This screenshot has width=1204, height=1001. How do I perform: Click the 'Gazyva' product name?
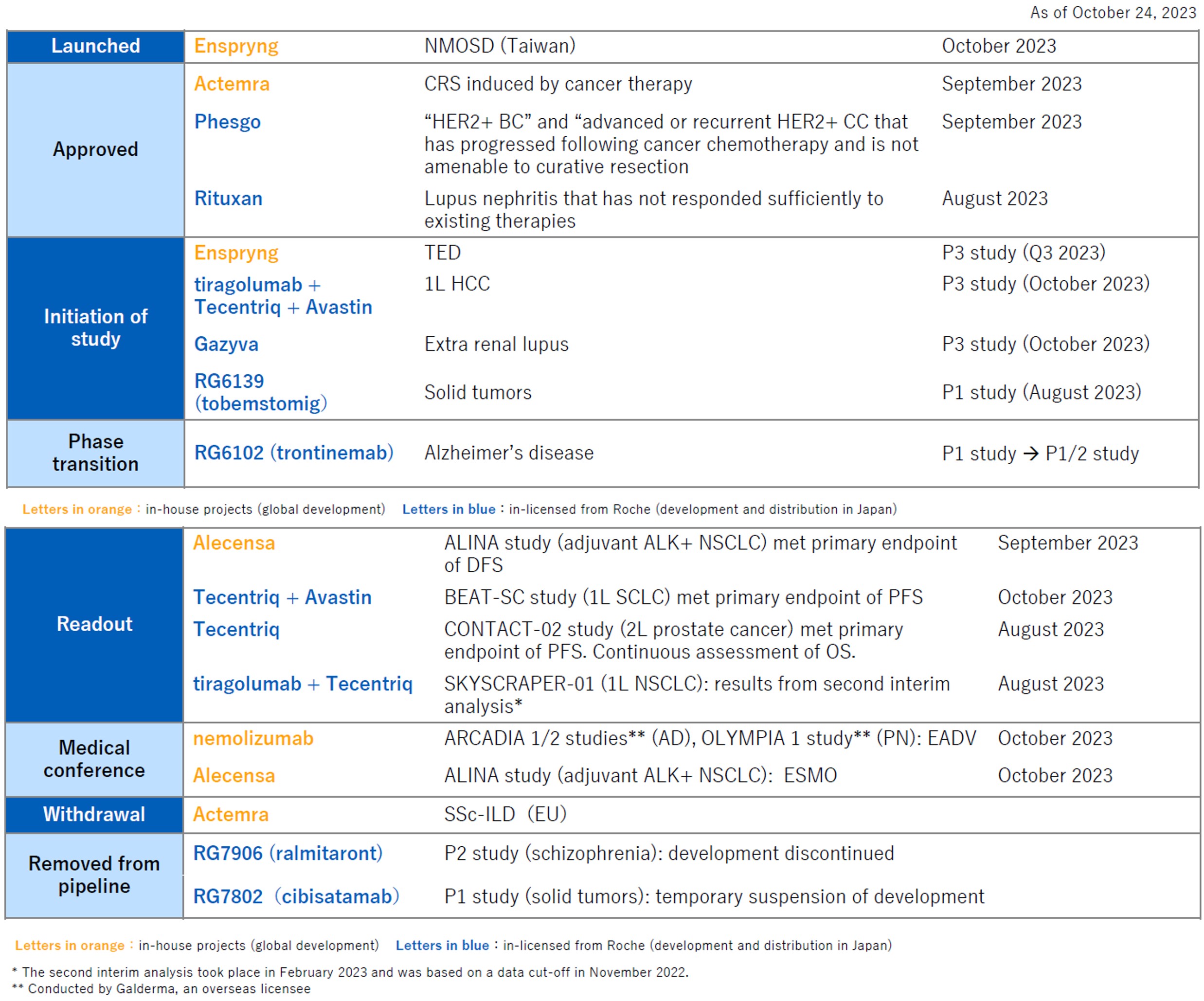pyautogui.click(x=227, y=344)
